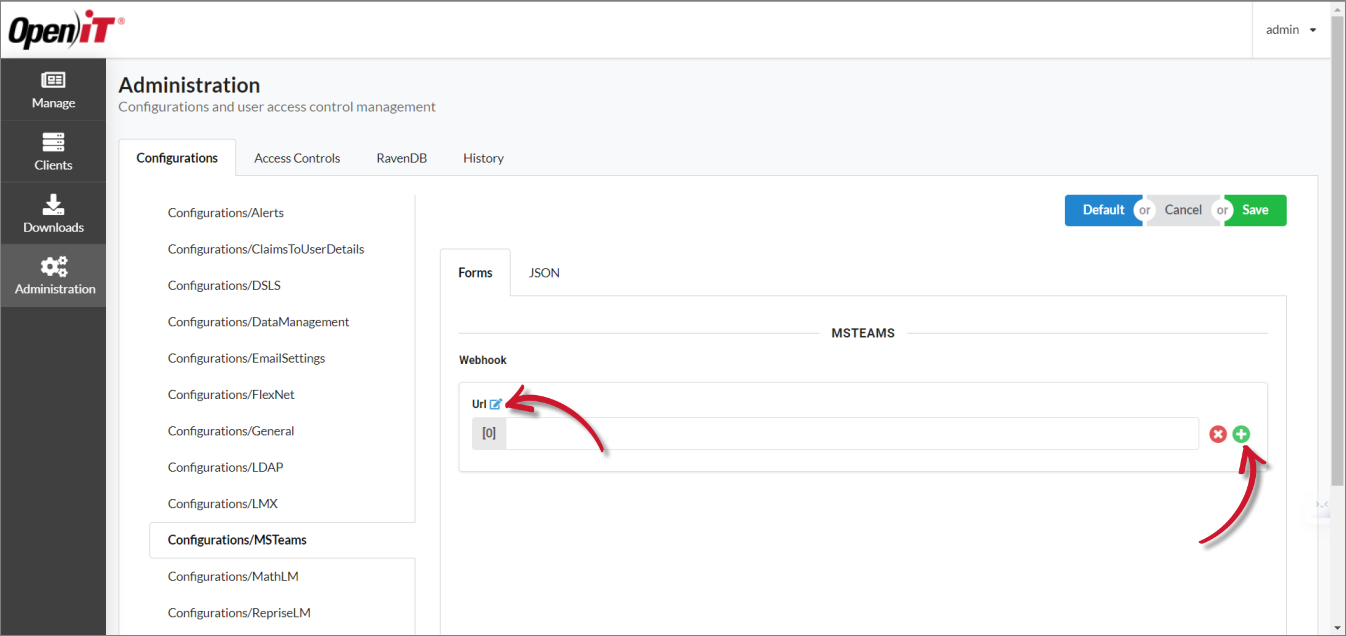This screenshot has width=1346, height=636.
Task: Select Configurations/FlexNet from the list
Action: pos(231,394)
